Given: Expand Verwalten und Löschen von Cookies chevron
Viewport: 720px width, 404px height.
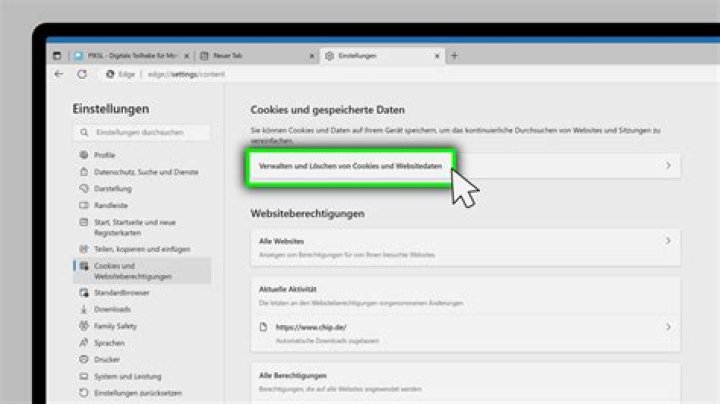Looking at the screenshot, I should click(x=668, y=166).
